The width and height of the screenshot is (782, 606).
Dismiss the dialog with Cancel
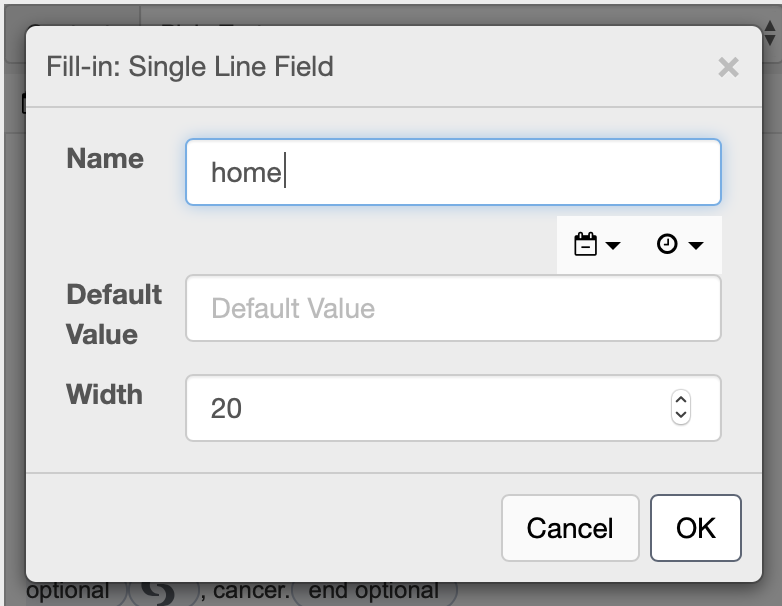coord(570,528)
